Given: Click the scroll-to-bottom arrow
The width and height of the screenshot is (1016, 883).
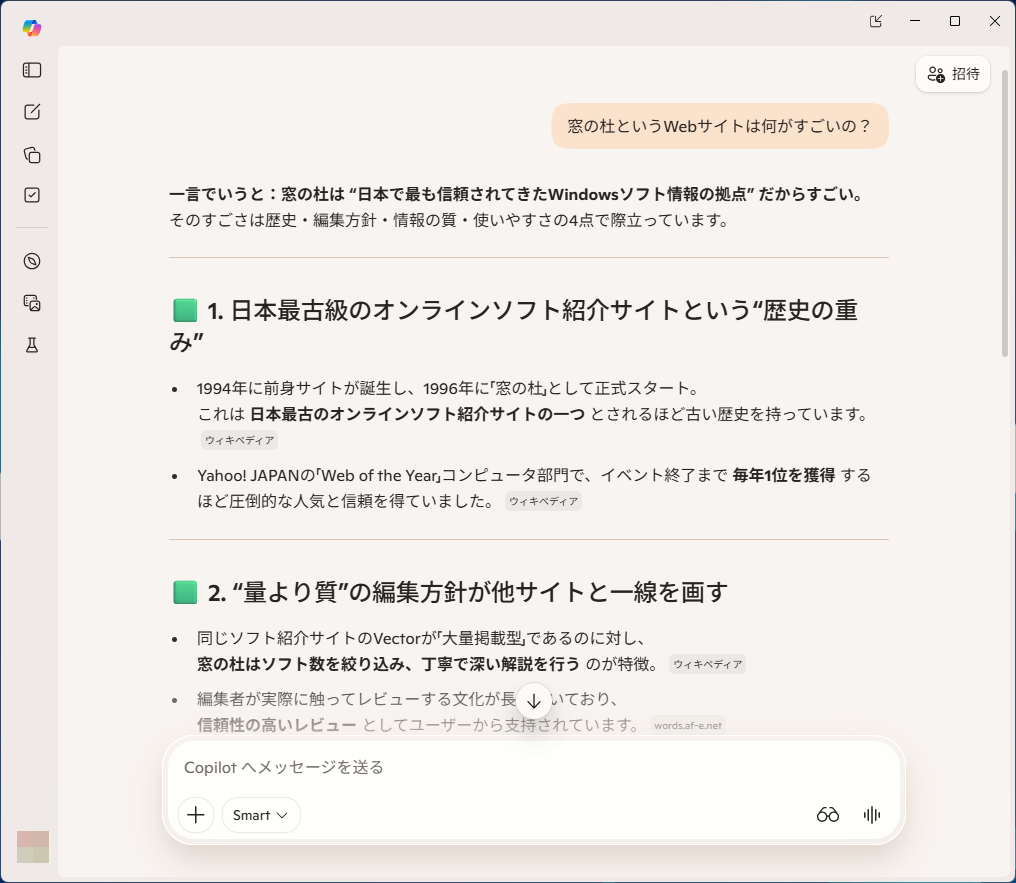Looking at the screenshot, I should pos(534,701).
